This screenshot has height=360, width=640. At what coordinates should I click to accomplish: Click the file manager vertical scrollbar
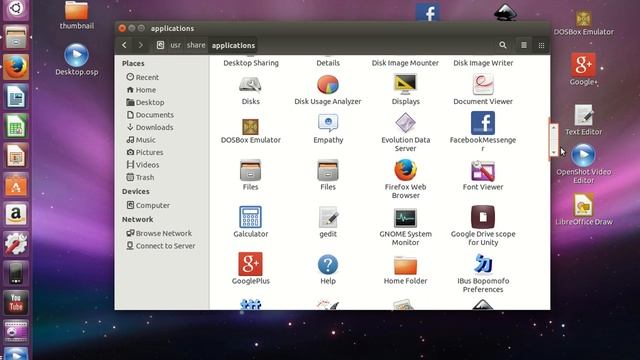tap(553, 140)
